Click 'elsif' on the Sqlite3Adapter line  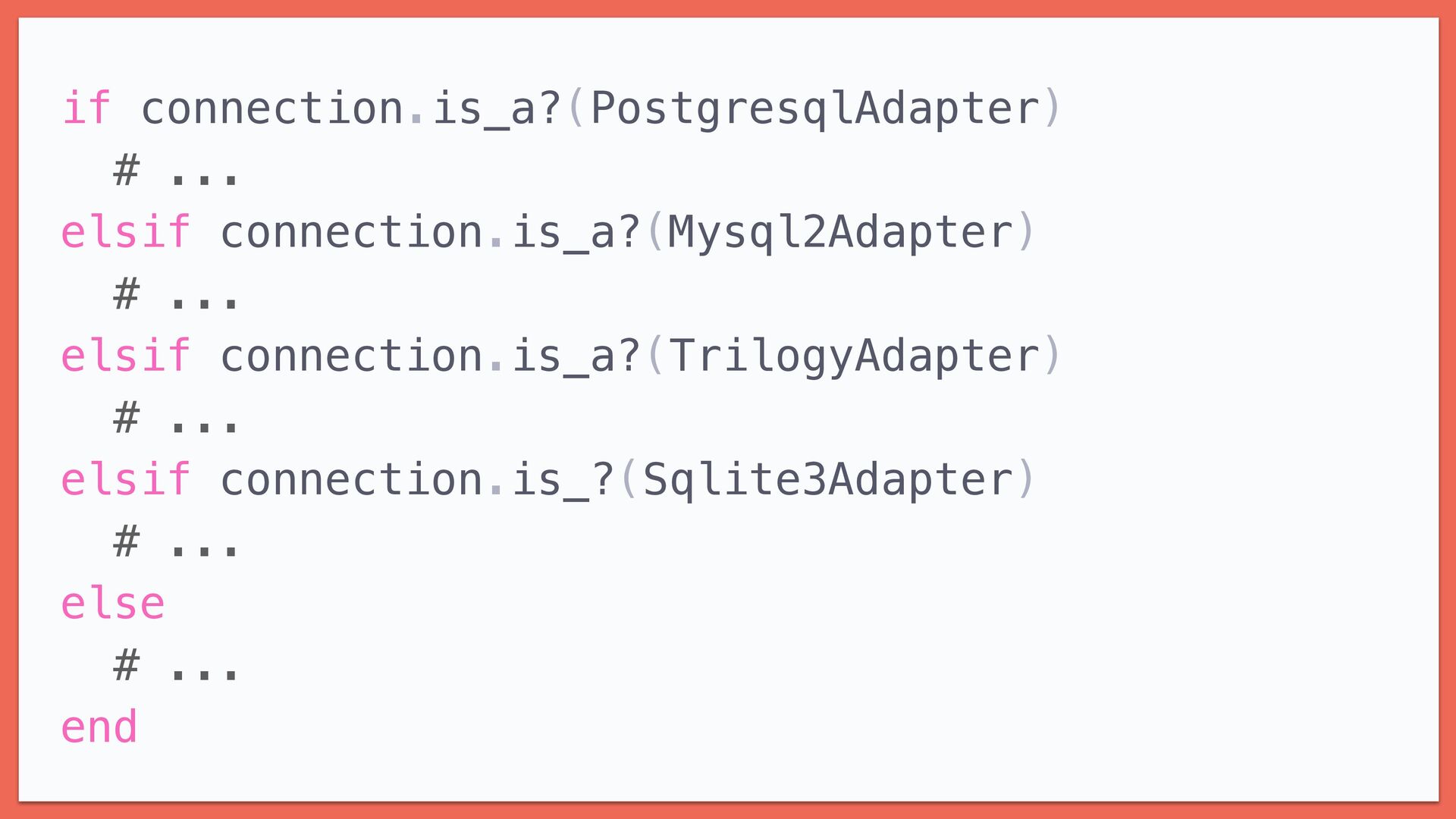coord(125,480)
